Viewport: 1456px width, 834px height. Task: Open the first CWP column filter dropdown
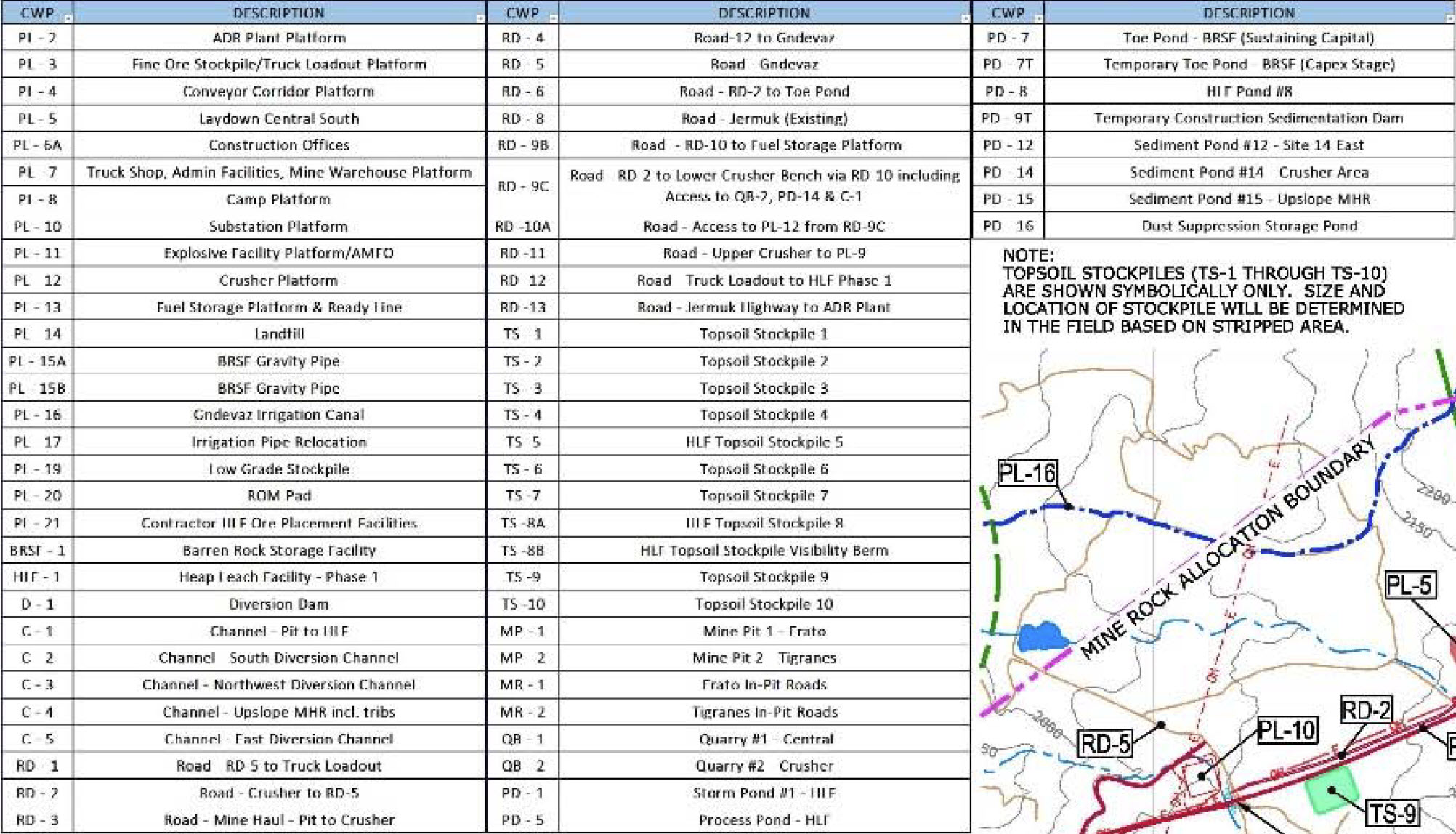click(68, 17)
